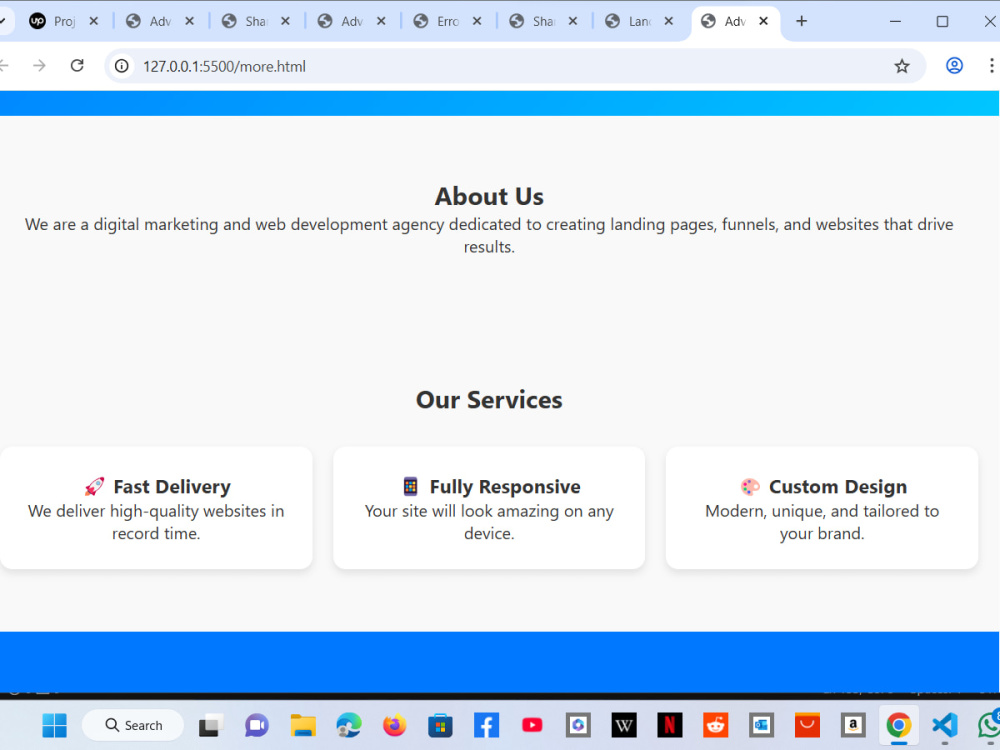Select the Fully Responsive card title

tap(505, 487)
